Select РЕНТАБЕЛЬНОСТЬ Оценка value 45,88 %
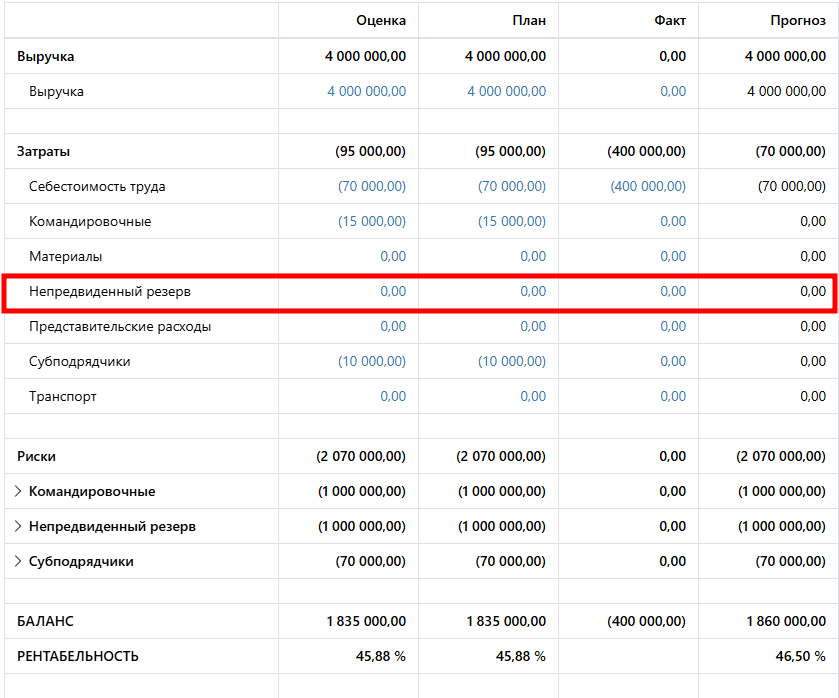The width and height of the screenshot is (839, 698). (380, 656)
